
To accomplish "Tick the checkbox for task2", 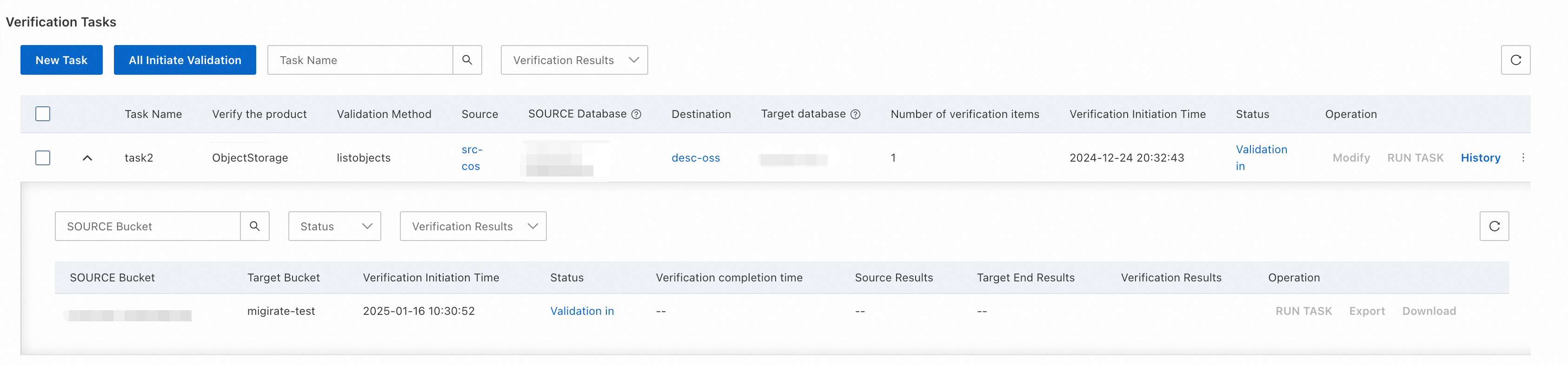I will click(x=43, y=157).
